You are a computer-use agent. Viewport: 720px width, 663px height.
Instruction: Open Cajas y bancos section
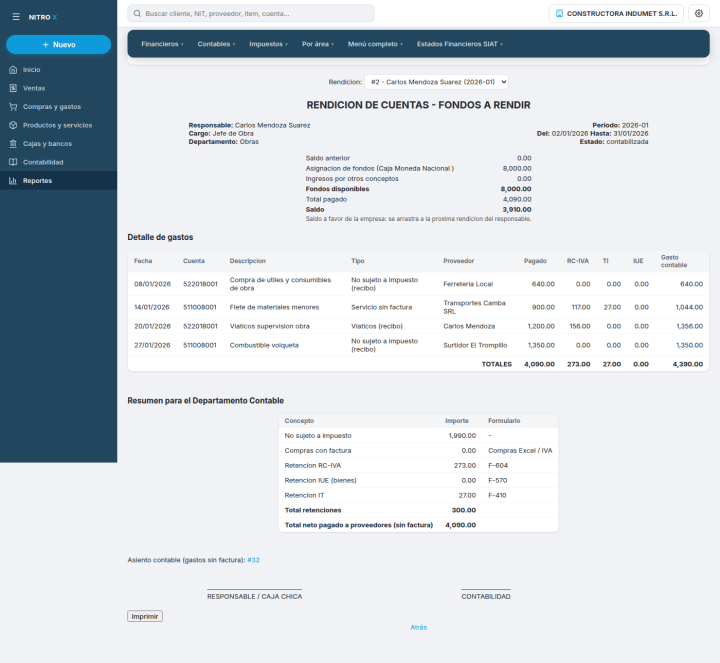pos(58,144)
